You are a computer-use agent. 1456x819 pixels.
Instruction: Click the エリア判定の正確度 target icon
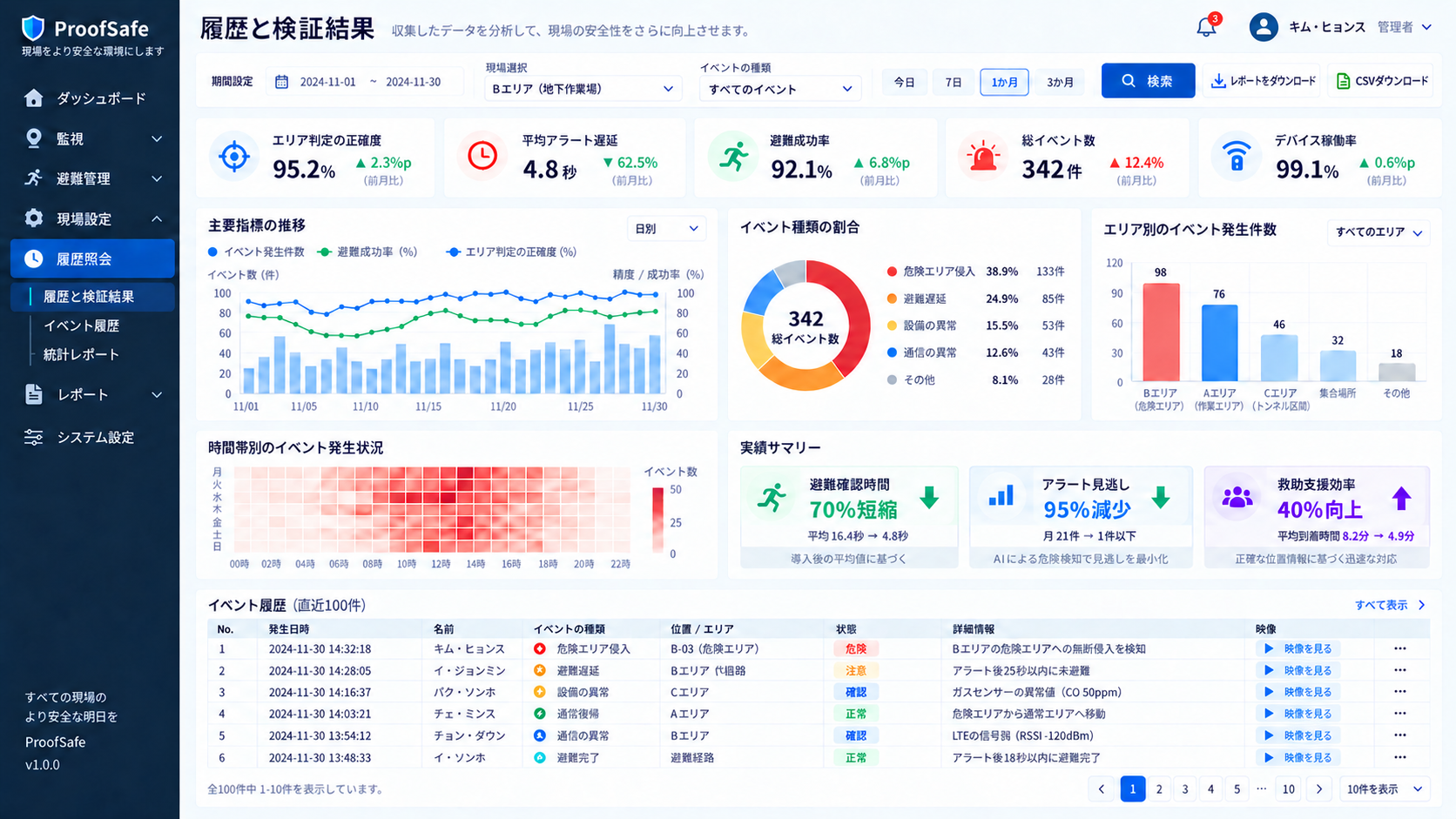pos(233,157)
